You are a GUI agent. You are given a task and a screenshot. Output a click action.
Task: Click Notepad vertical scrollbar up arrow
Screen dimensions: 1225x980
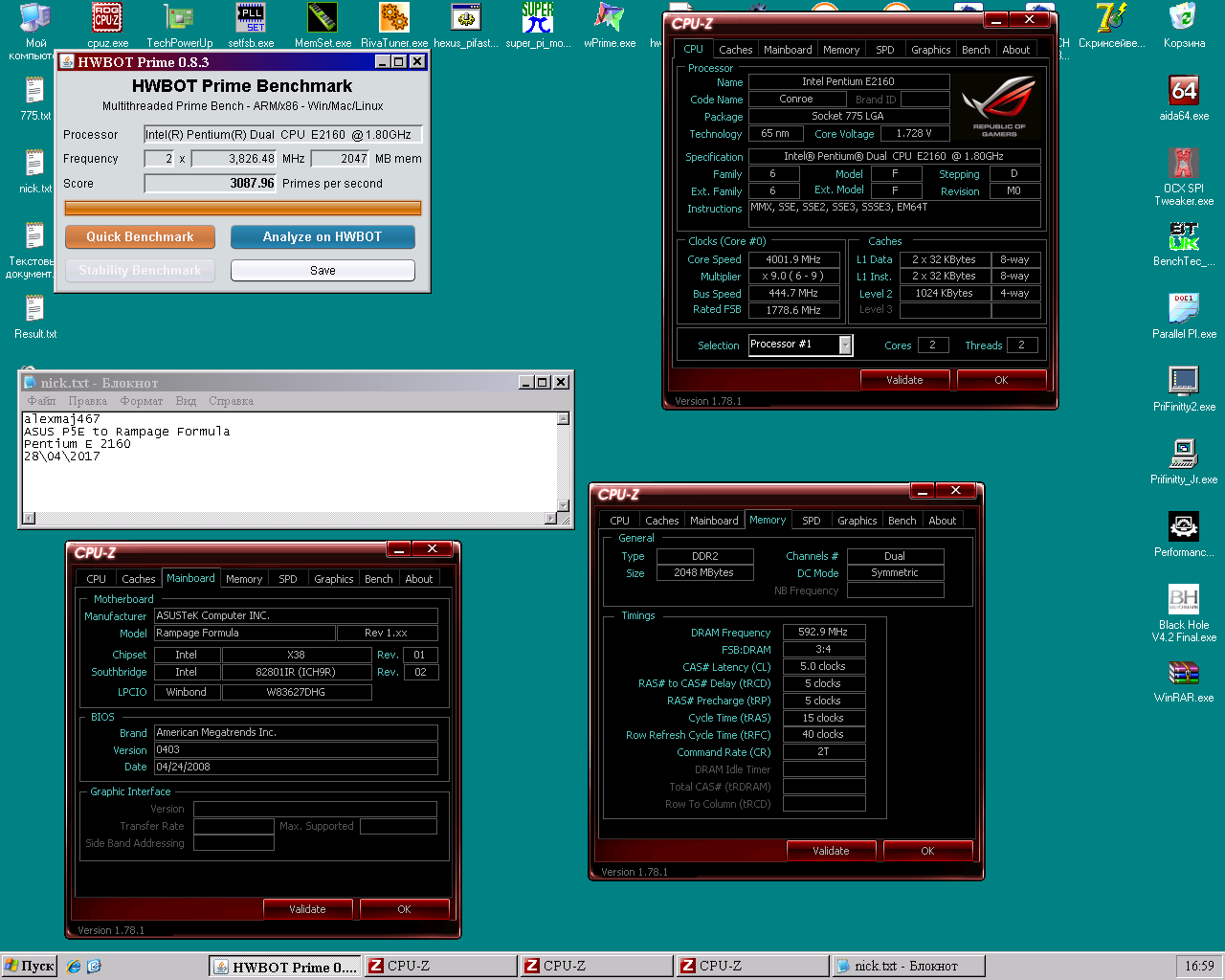[563, 418]
